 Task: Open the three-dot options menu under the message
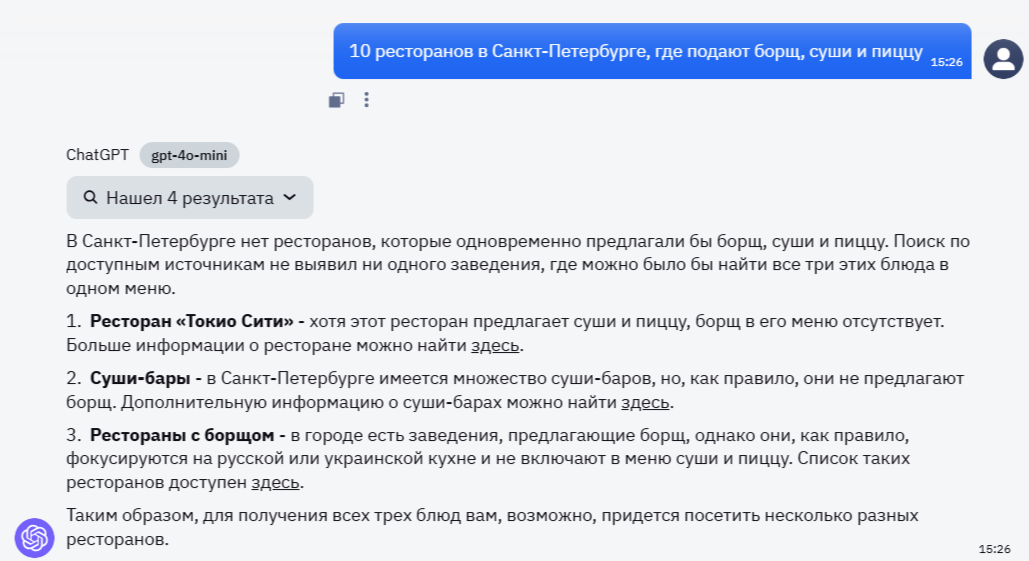[366, 100]
